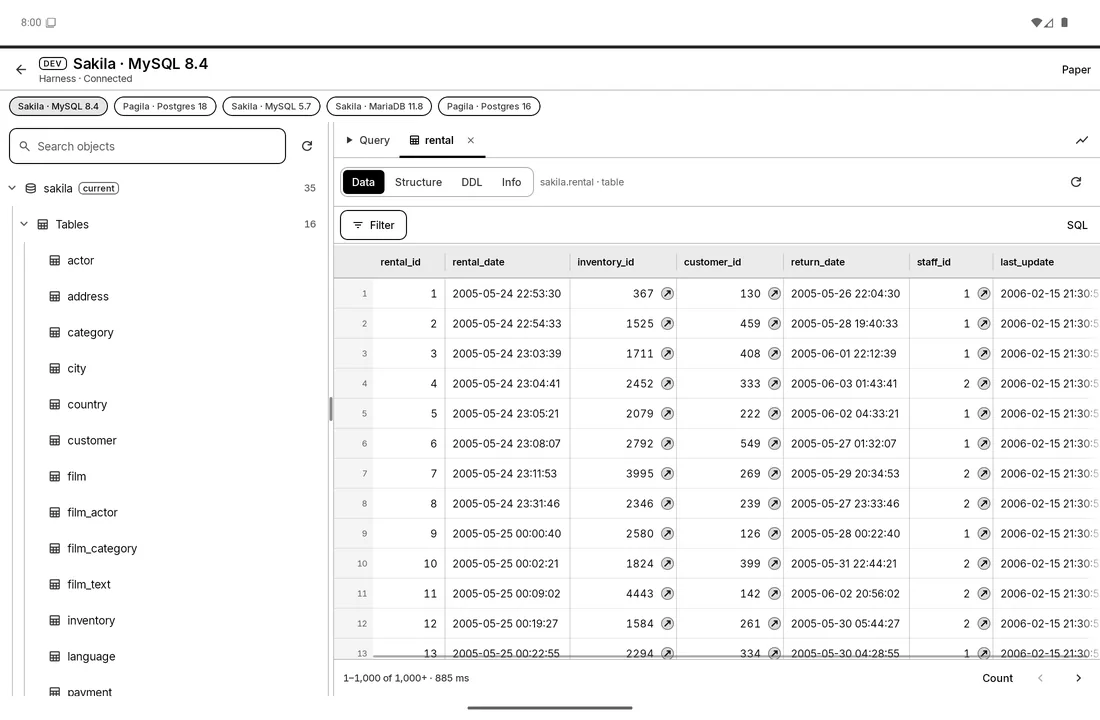Follow customer_id 549 foreign key link

pyautogui.click(x=774, y=444)
